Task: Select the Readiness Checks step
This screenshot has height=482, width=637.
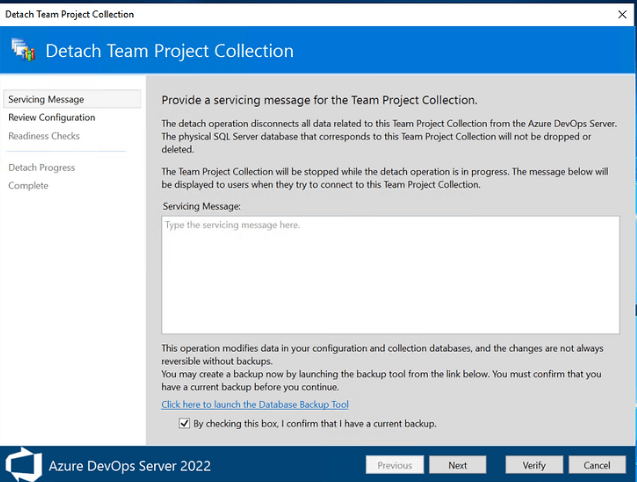Action: [x=44, y=136]
